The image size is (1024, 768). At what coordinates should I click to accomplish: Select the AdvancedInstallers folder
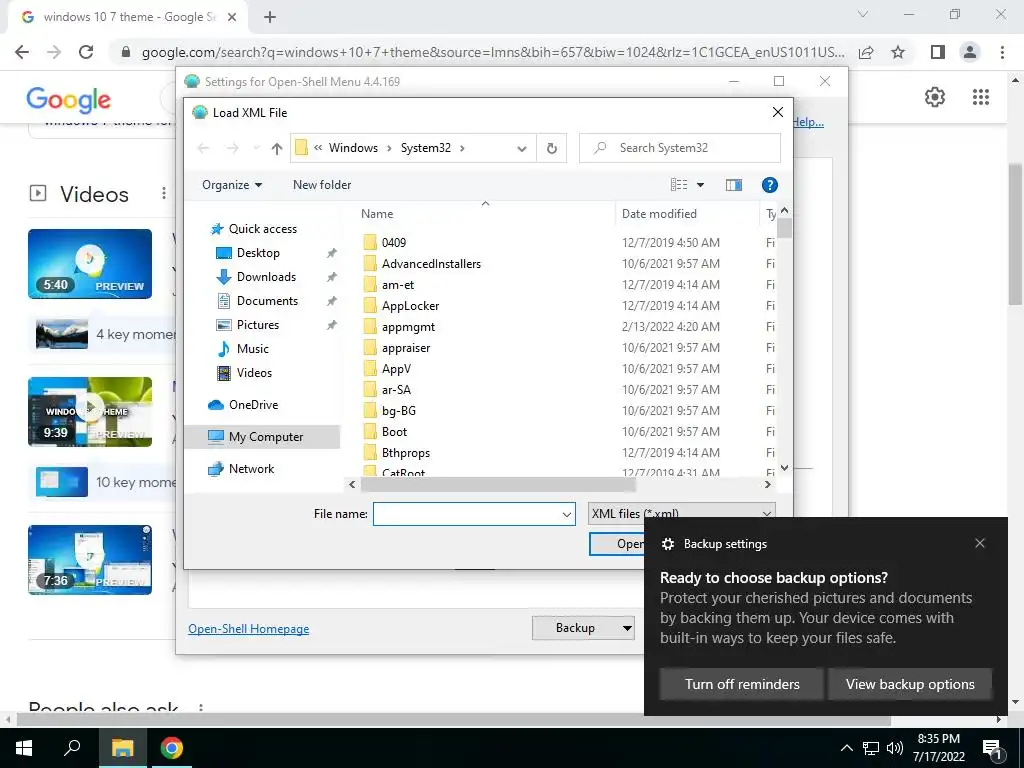pyautogui.click(x=431, y=264)
